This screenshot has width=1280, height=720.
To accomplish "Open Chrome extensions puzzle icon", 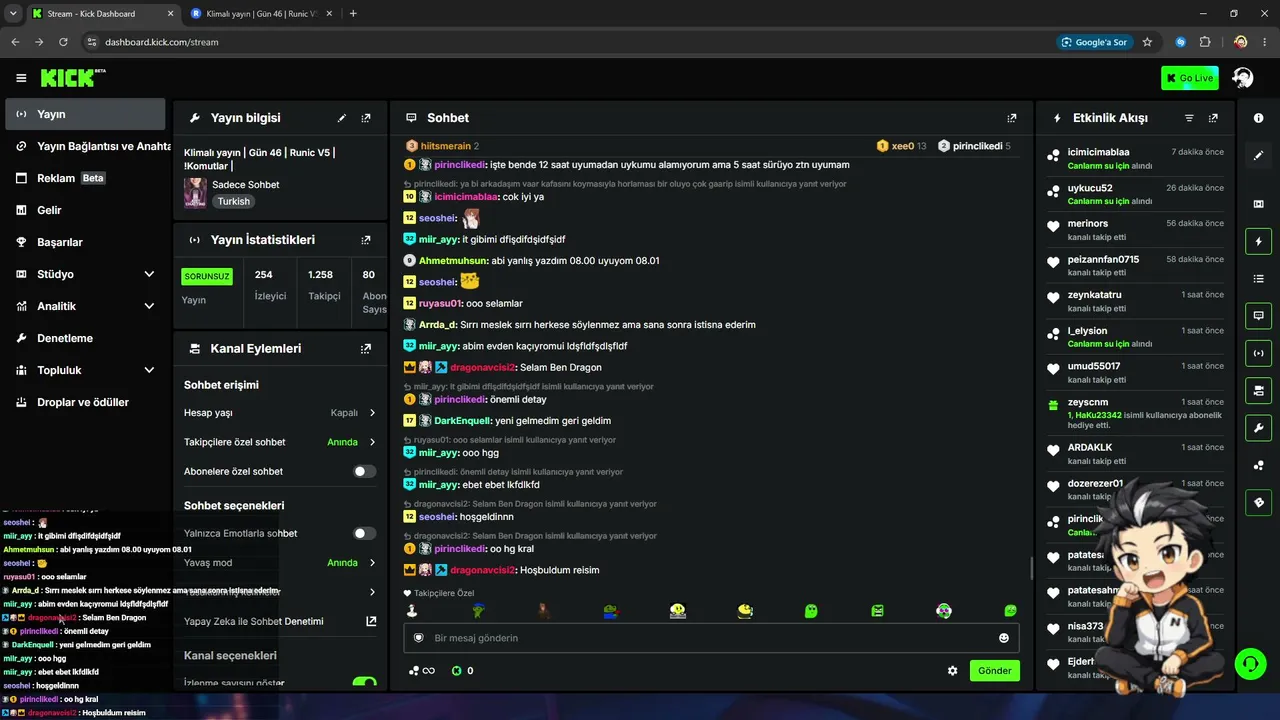I will coord(1204,42).
